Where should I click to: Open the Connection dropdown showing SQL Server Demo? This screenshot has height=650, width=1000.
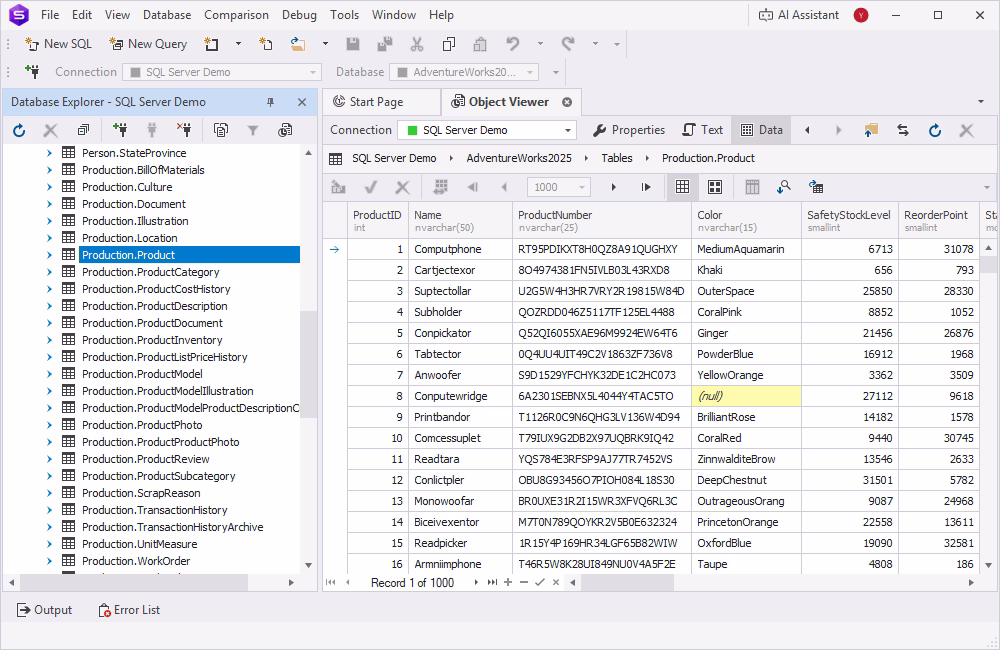(x=486, y=129)
